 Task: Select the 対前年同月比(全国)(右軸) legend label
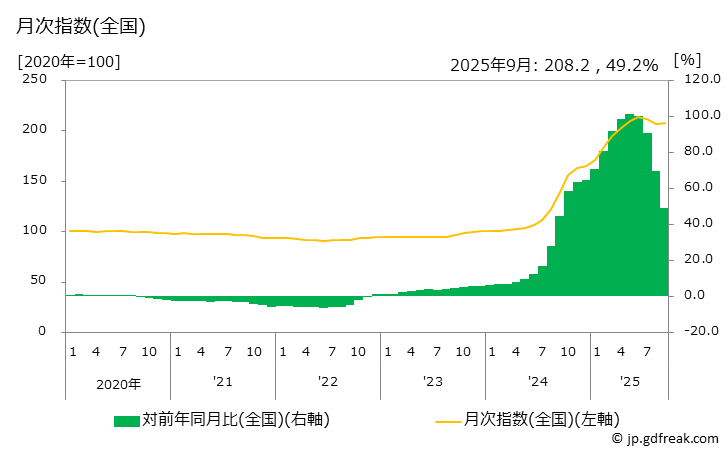(236, 420)
